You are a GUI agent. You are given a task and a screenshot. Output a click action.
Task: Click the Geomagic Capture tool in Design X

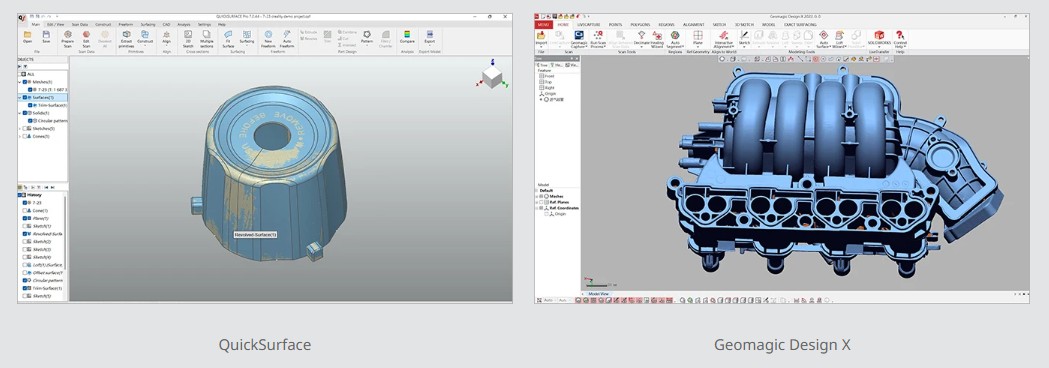point(579,39)
